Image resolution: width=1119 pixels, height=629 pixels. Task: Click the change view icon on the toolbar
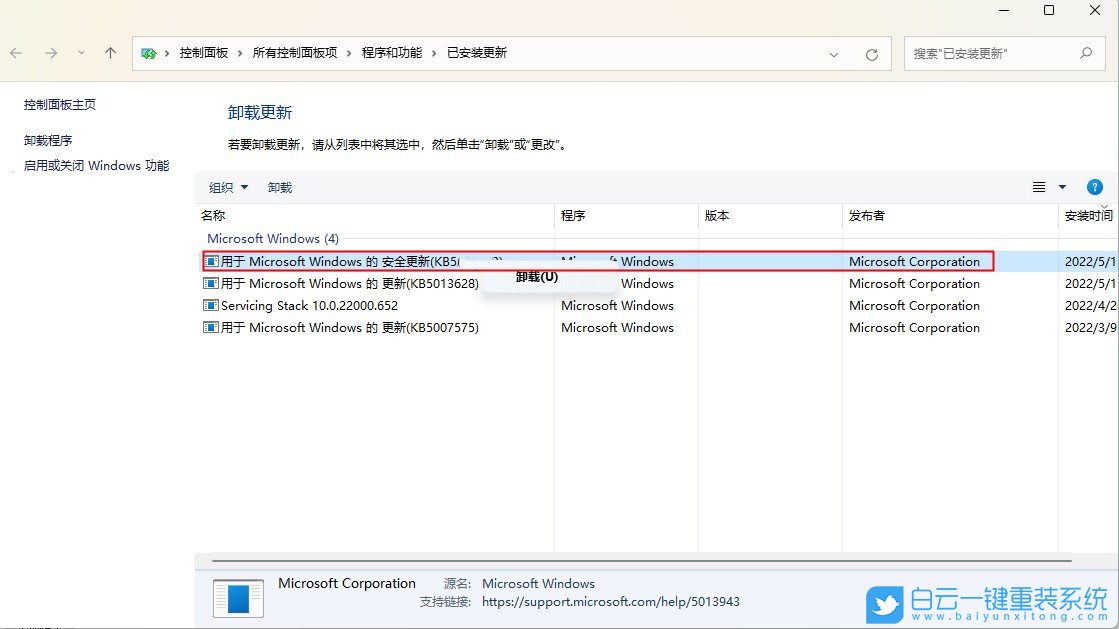click(1038, 187)
